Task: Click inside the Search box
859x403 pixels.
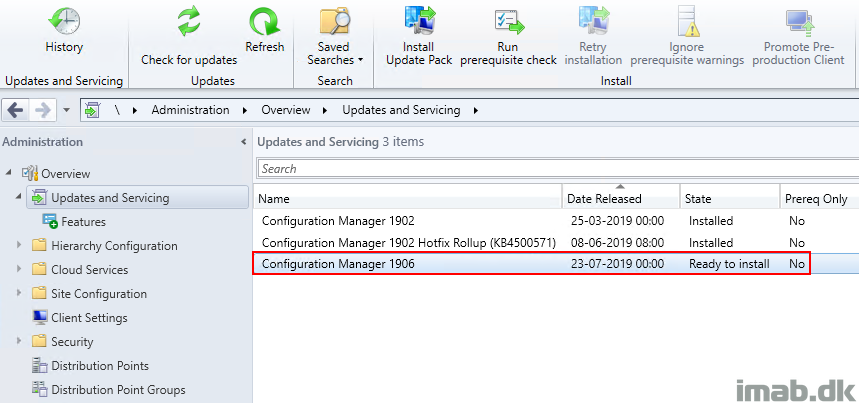Action: [x=557, y=169]
